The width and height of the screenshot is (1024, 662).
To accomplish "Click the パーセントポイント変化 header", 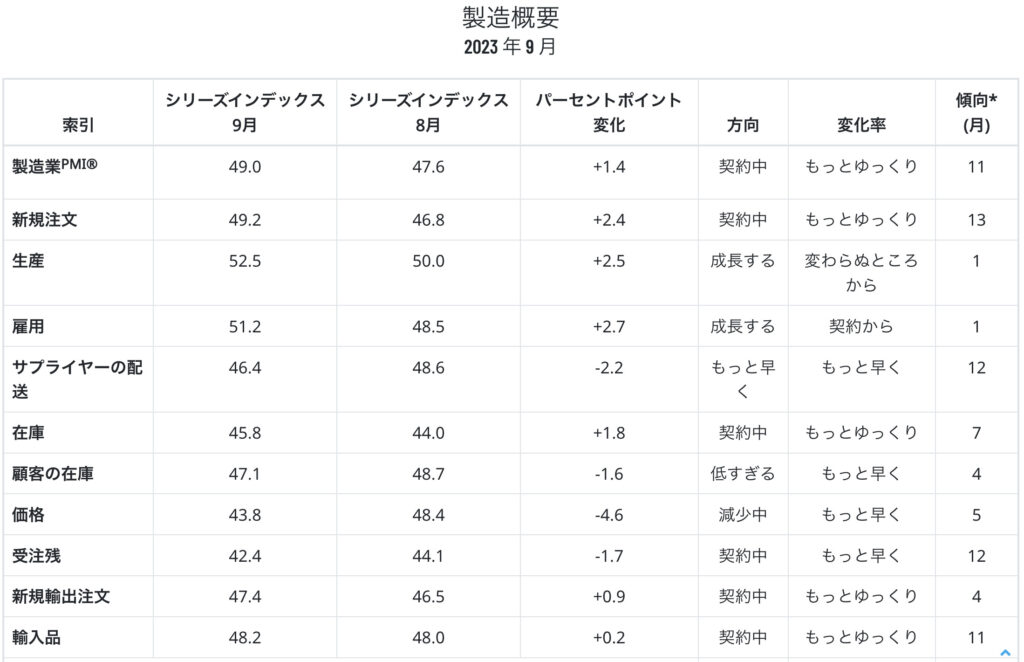I will (609, 112).
